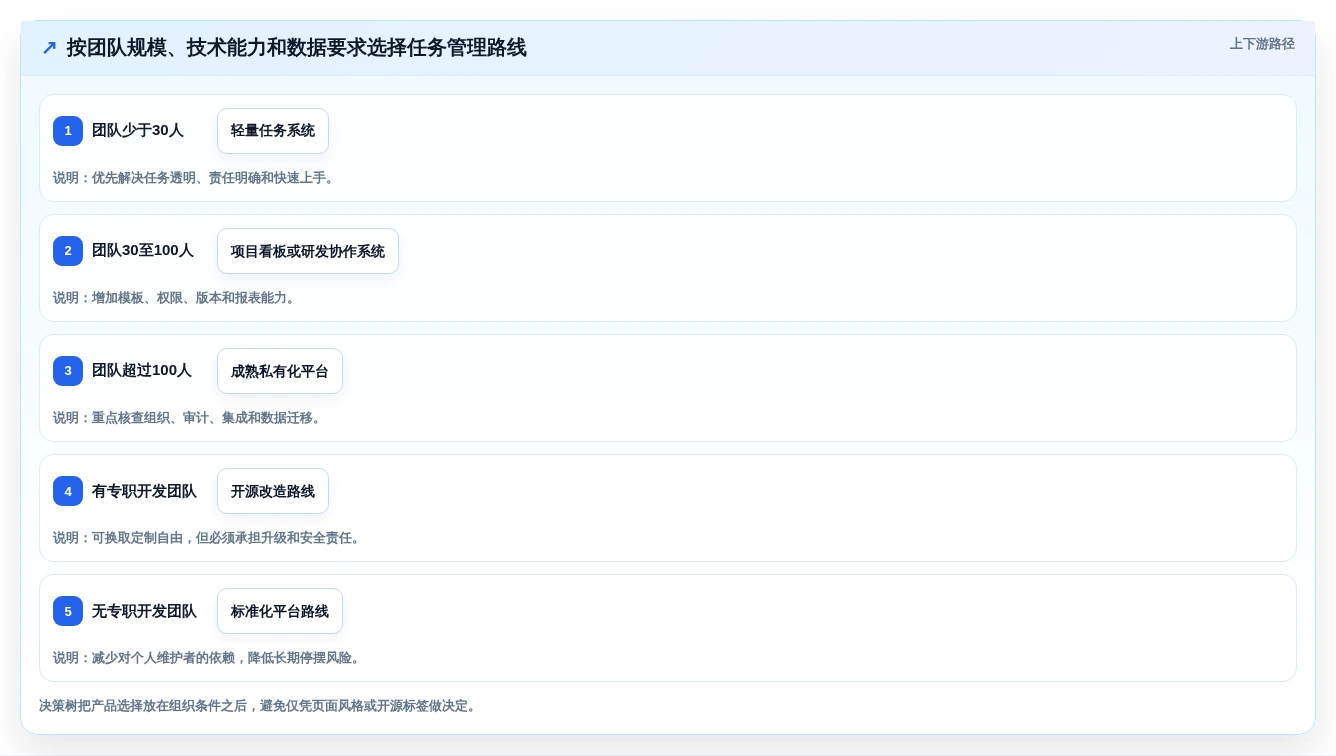This screenshot has width=1336, height=756.
Task: Click the 团队超过100人 condition
Action: point(142,371)
